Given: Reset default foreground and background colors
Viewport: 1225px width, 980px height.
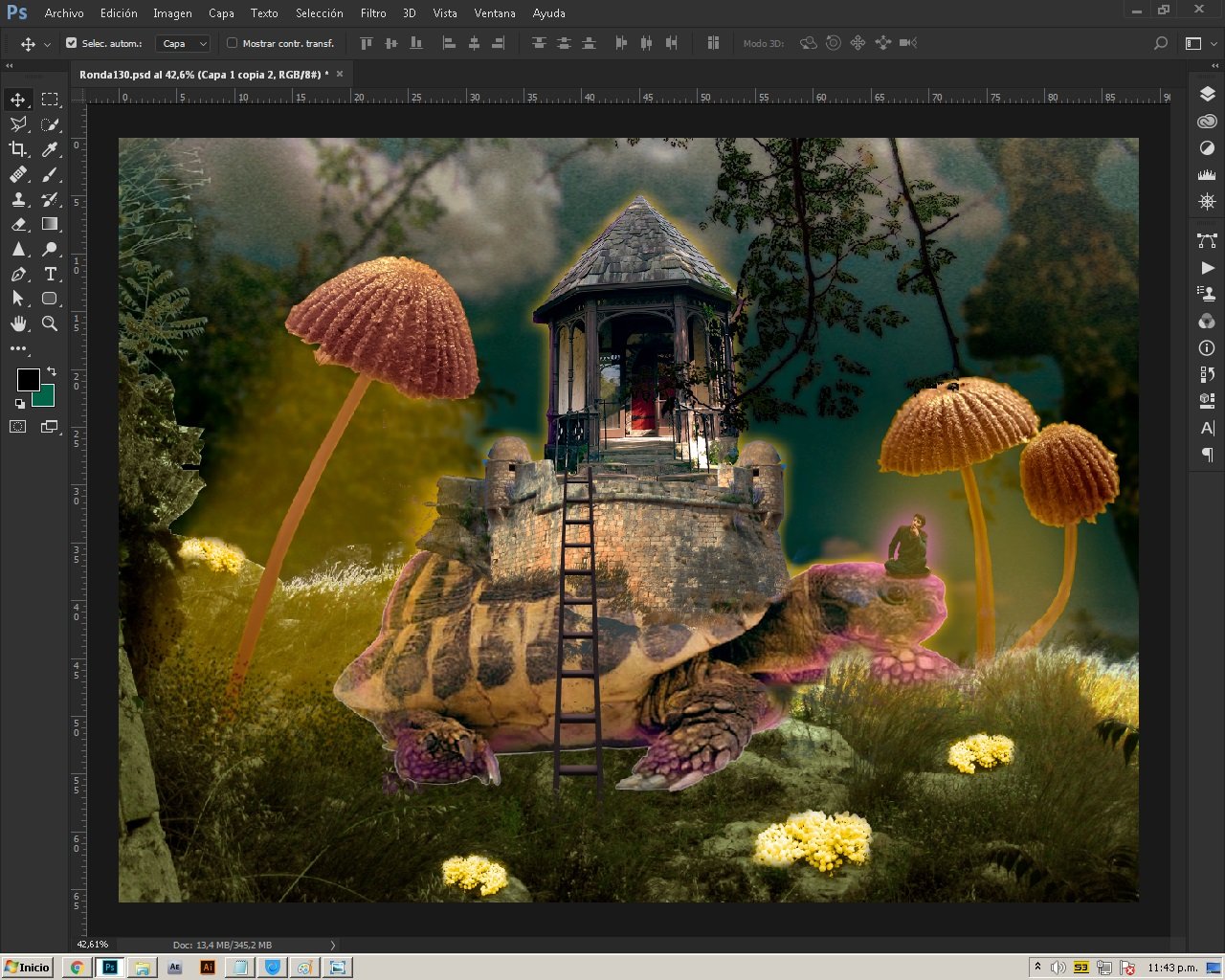Looking at the screenshot, I should 20,404.
